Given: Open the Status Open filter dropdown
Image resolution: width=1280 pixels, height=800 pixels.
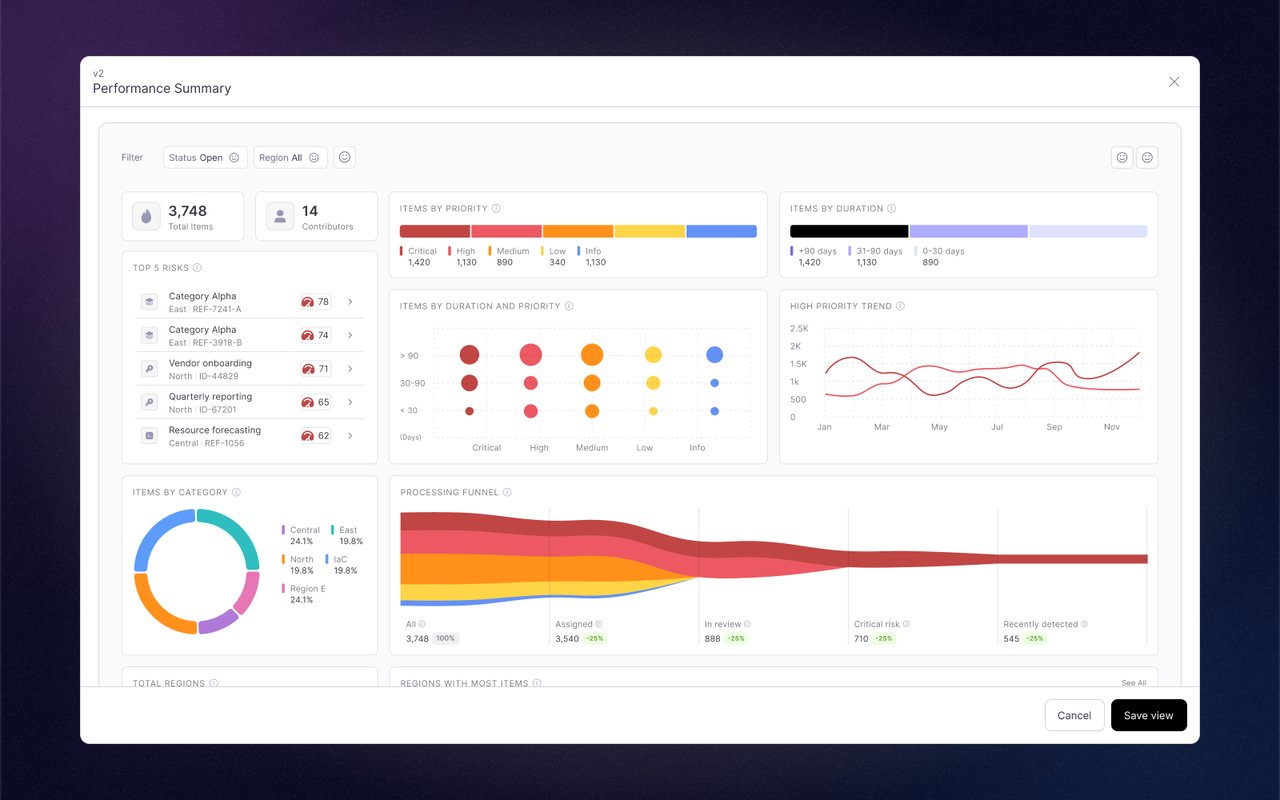Looking at the screenshot, I should point(205,157).
